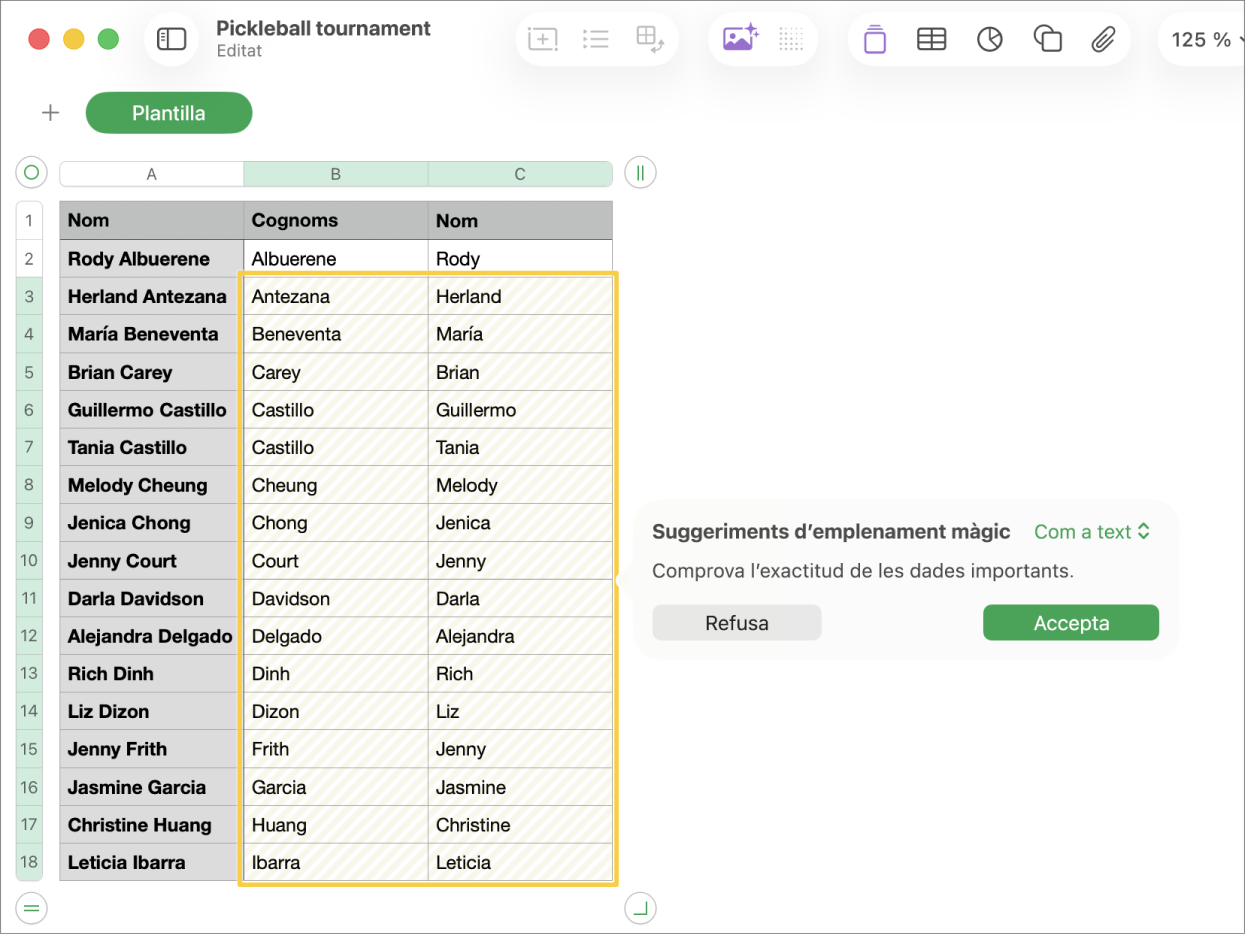This screenshot has width=1245, height=934.
Task: Open the image generation icon with sparkle
Action: pos(740,39)
